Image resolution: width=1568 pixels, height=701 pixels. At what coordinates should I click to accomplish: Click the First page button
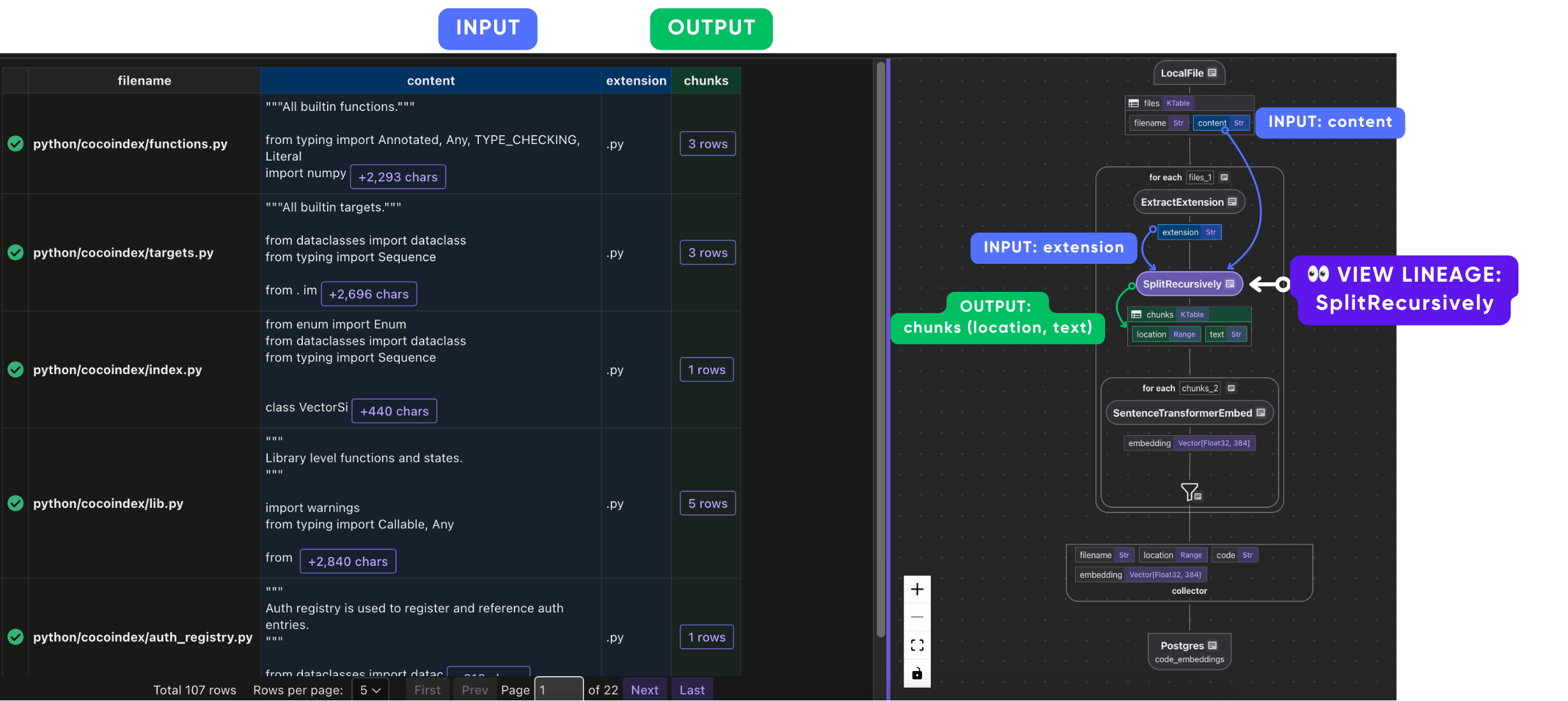[x=427, y=690]
